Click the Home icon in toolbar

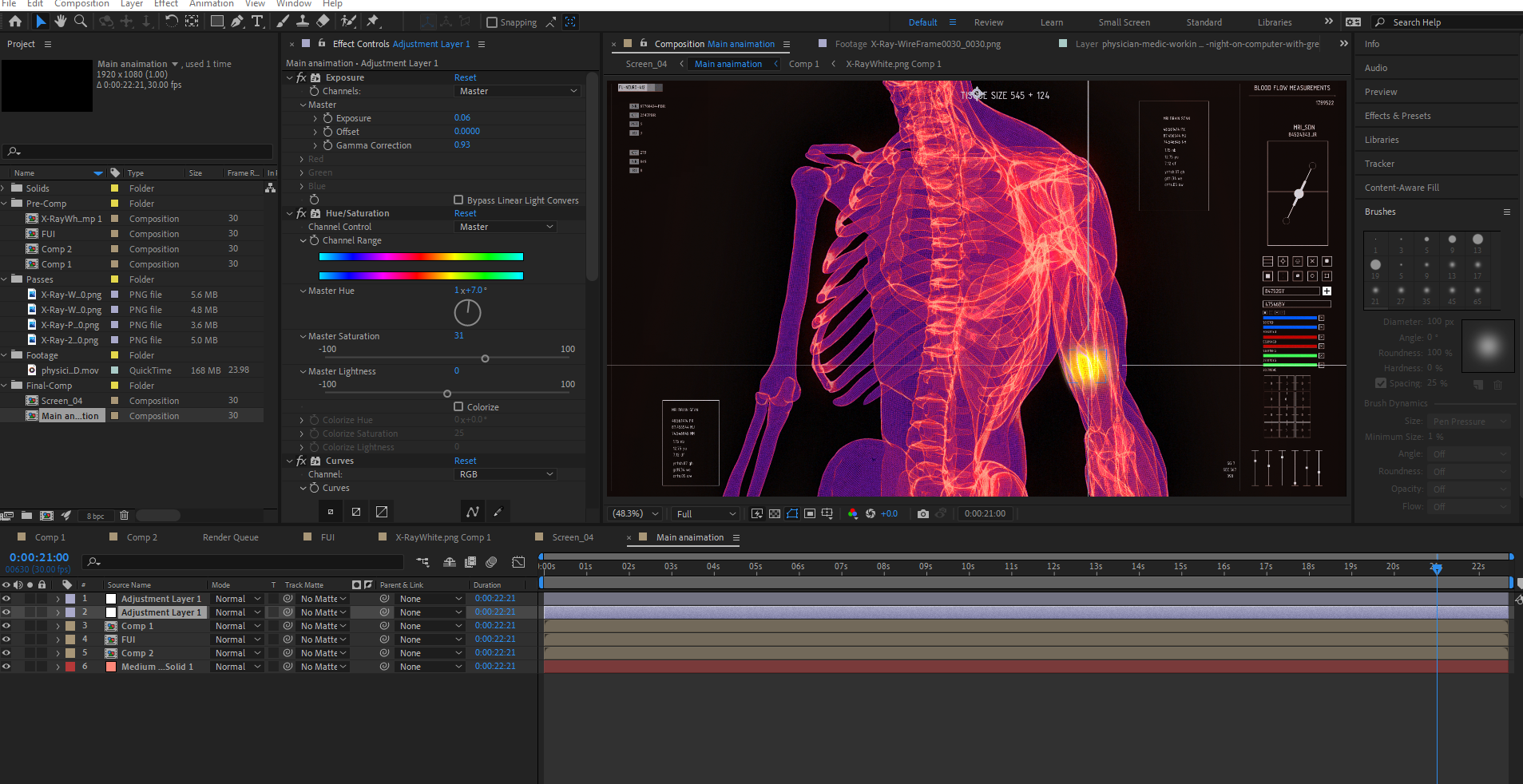point(15,22)
